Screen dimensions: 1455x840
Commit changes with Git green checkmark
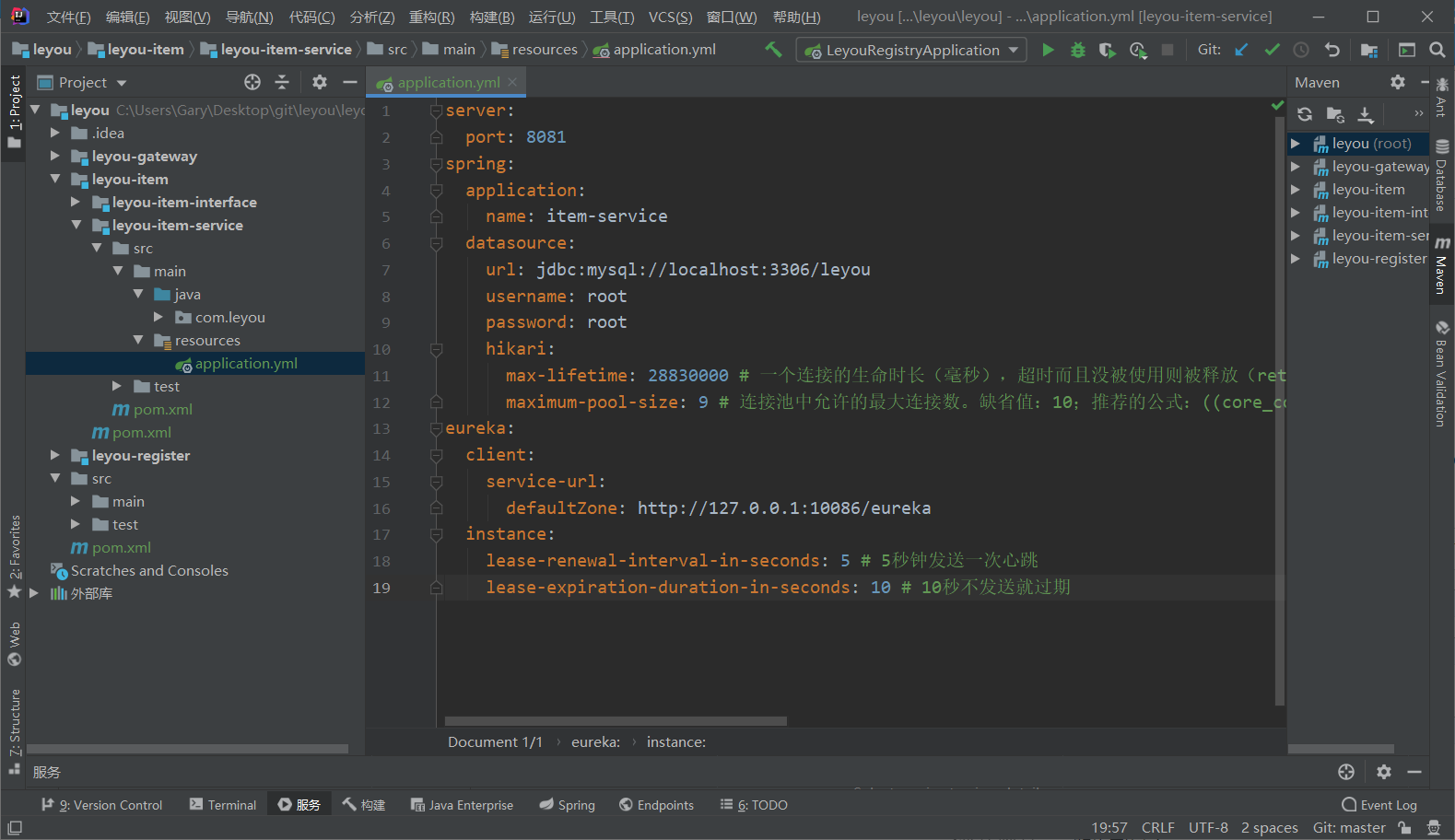[x=1272, y=50]
